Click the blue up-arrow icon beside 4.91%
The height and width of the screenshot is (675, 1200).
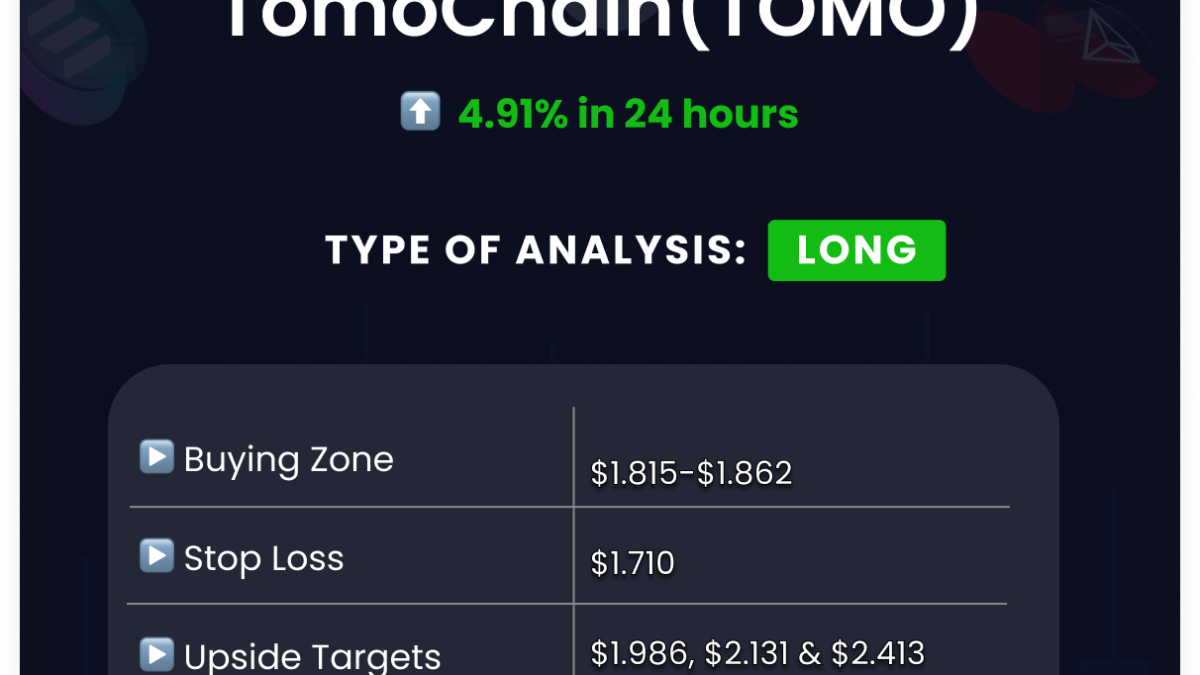coord(420,111)
